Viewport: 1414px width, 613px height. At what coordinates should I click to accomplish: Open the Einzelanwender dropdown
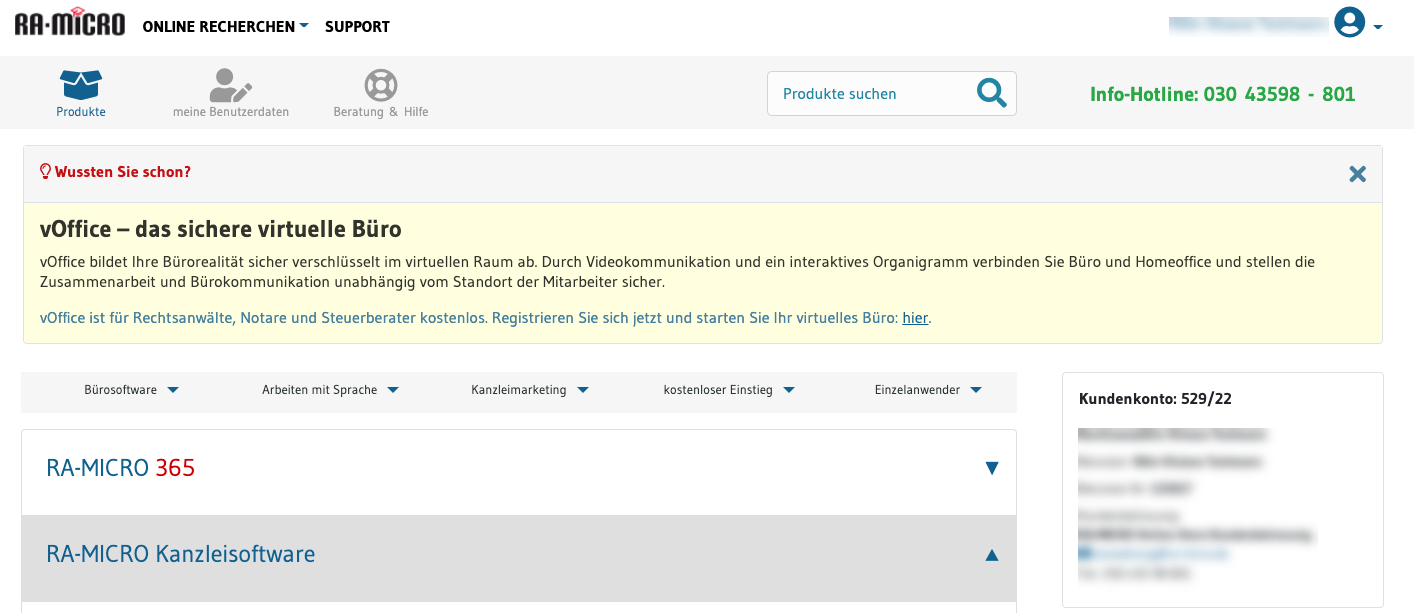(928, 390)
